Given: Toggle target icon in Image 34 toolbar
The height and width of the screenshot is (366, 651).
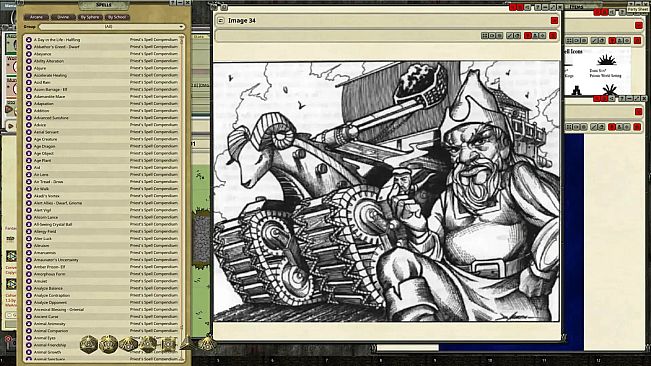Looking at the screenshot, I should click(x=542, y=36).
